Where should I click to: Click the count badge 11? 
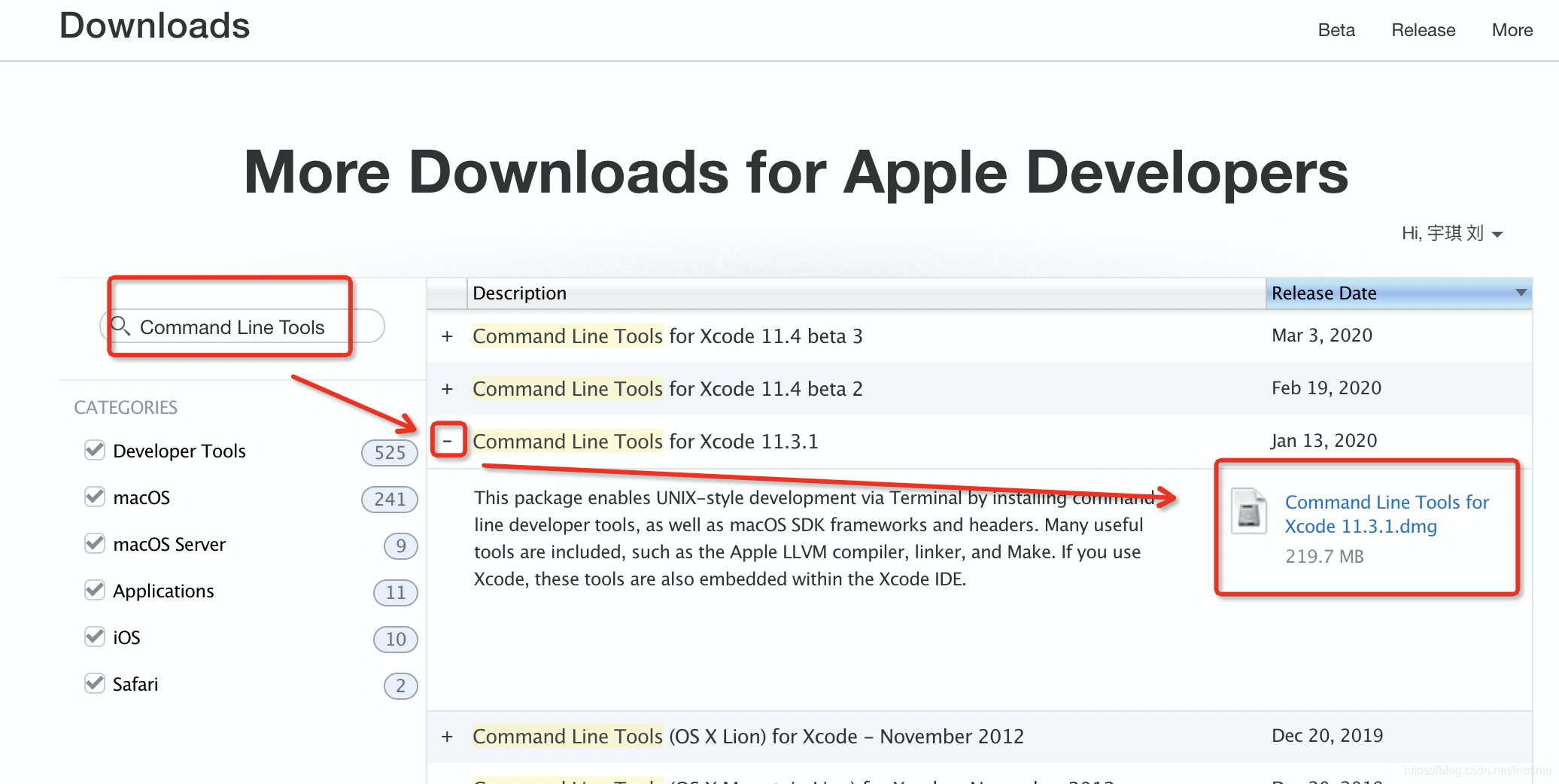pyautogui.click(x=396, y=592)
